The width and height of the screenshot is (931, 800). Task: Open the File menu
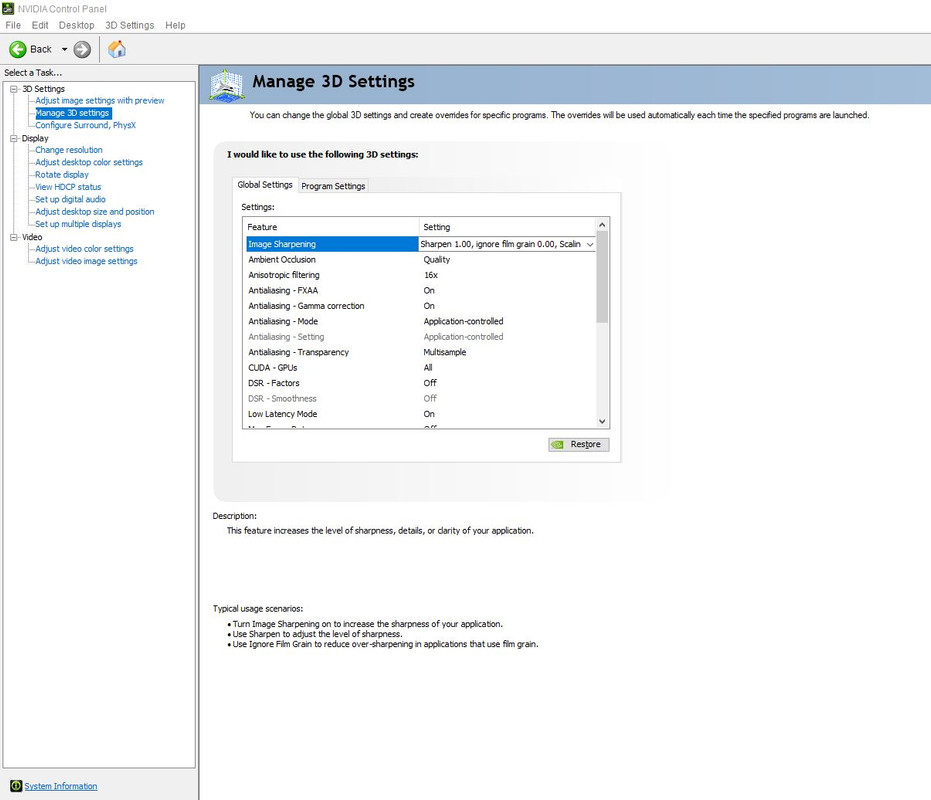click(x=13, y=25)
